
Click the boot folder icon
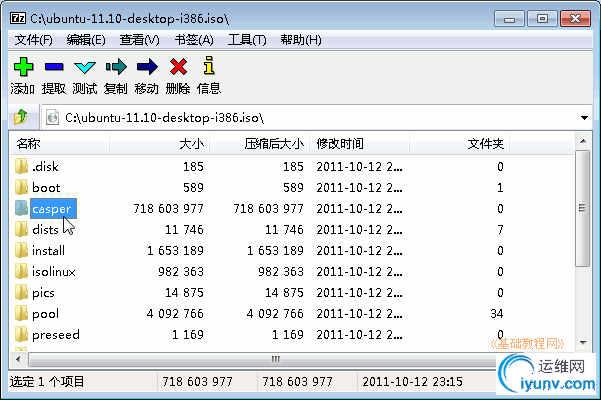[x=21, y=187]
